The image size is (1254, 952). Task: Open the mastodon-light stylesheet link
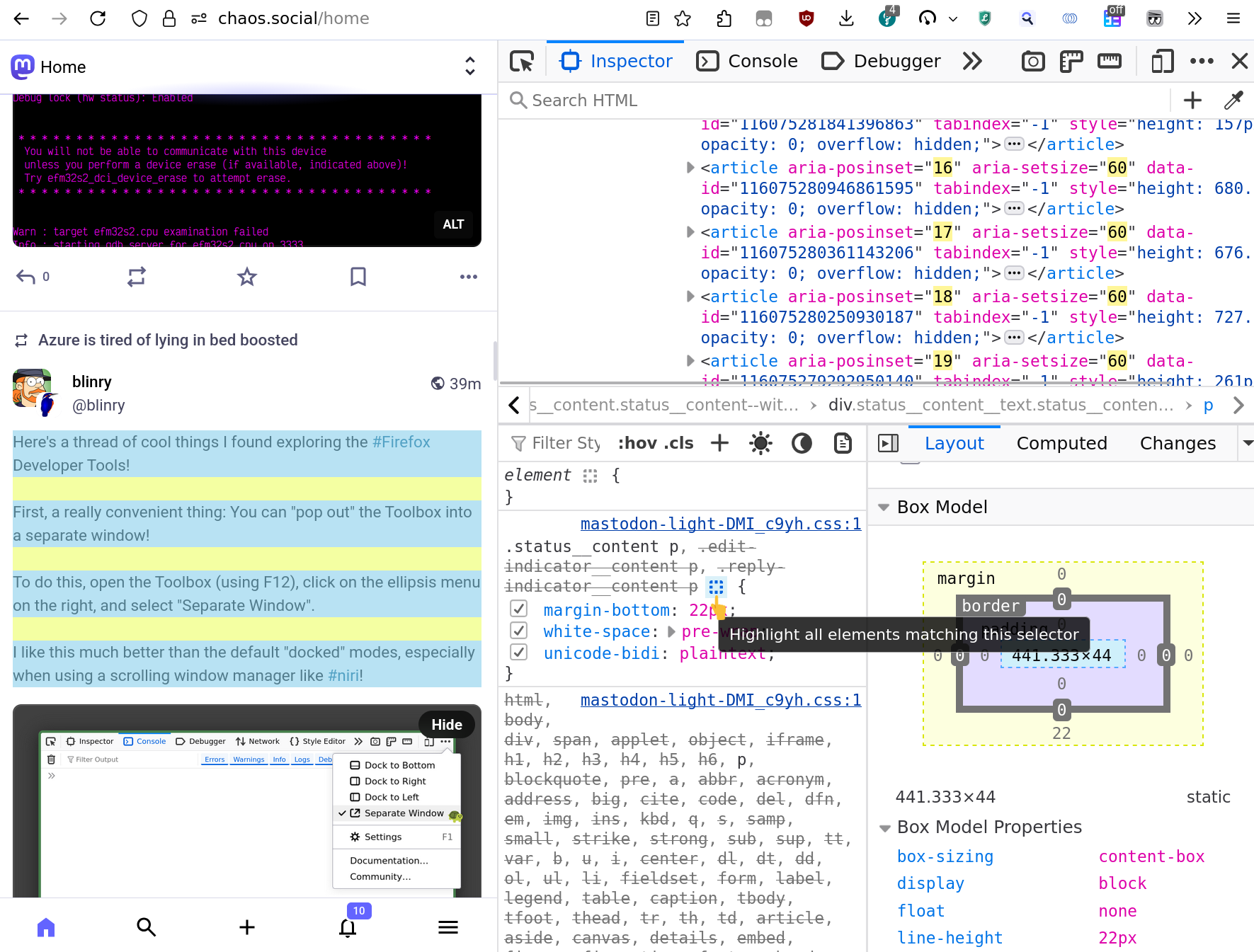click(720, 524)
